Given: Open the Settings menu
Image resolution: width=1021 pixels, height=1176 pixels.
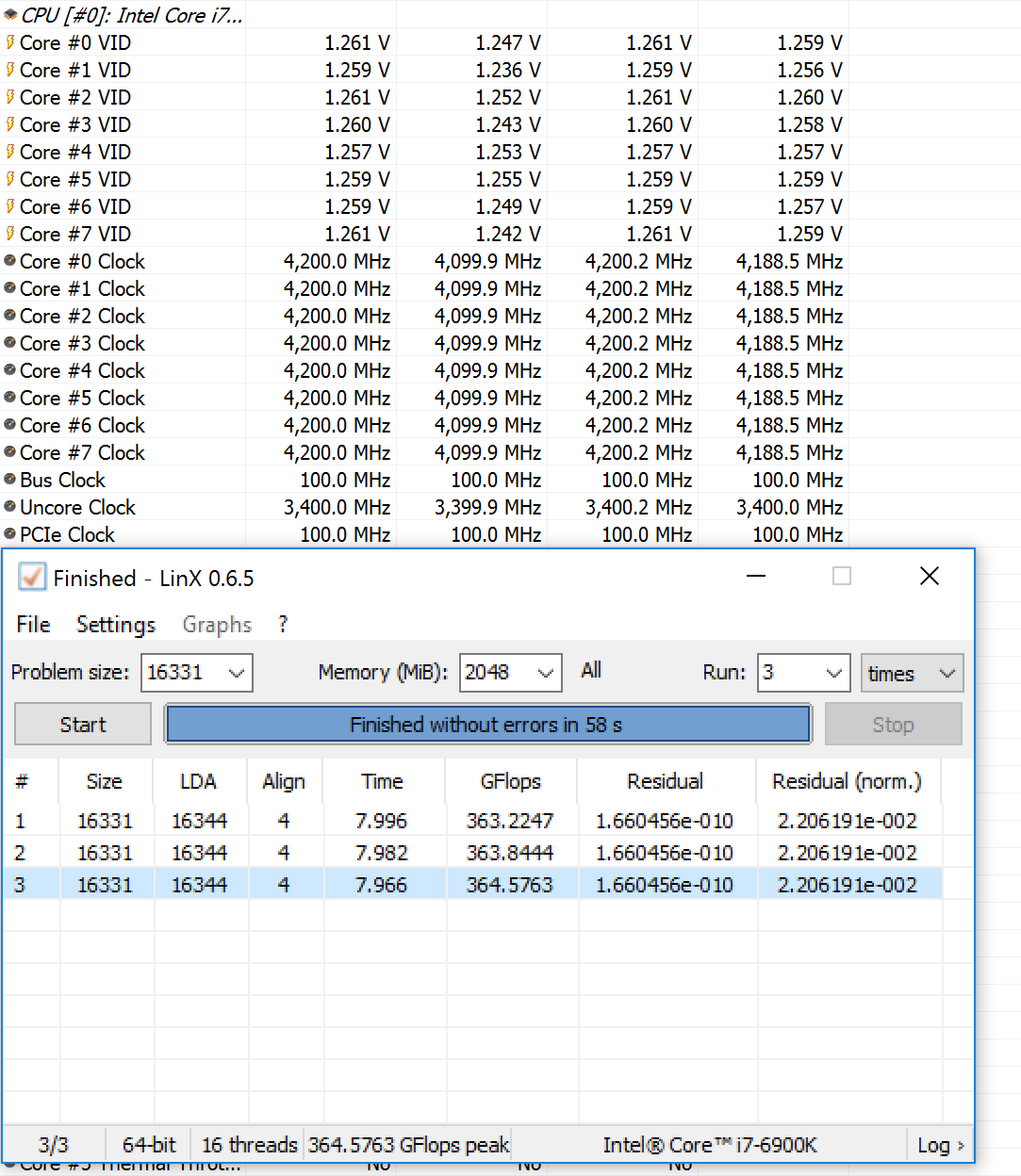Looking at the screenshot, I should point(115,625).
